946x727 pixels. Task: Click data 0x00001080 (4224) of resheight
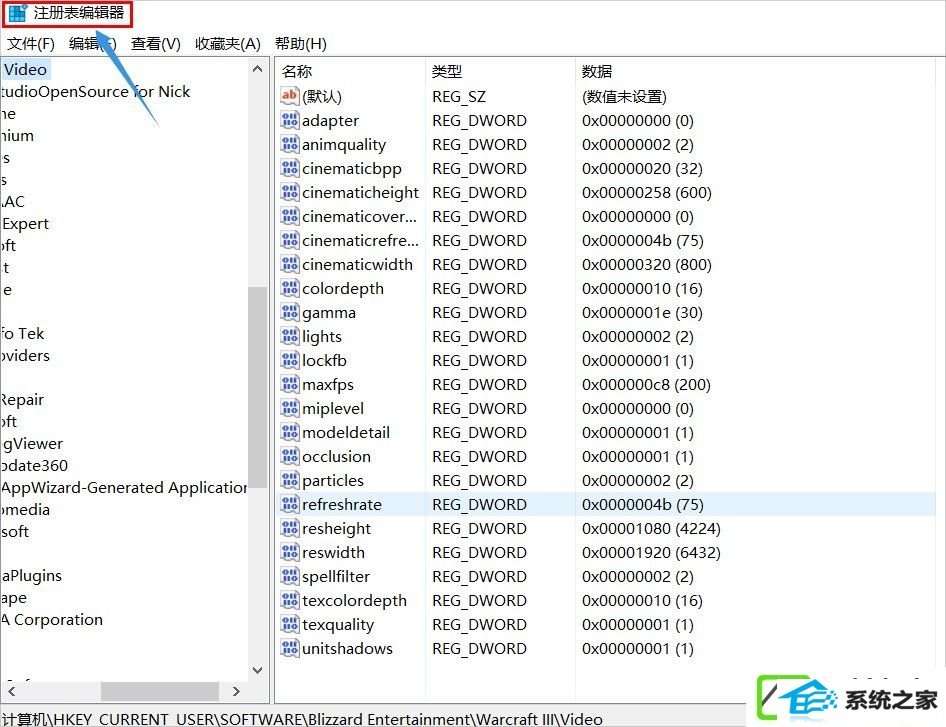[x=652, y=529]
